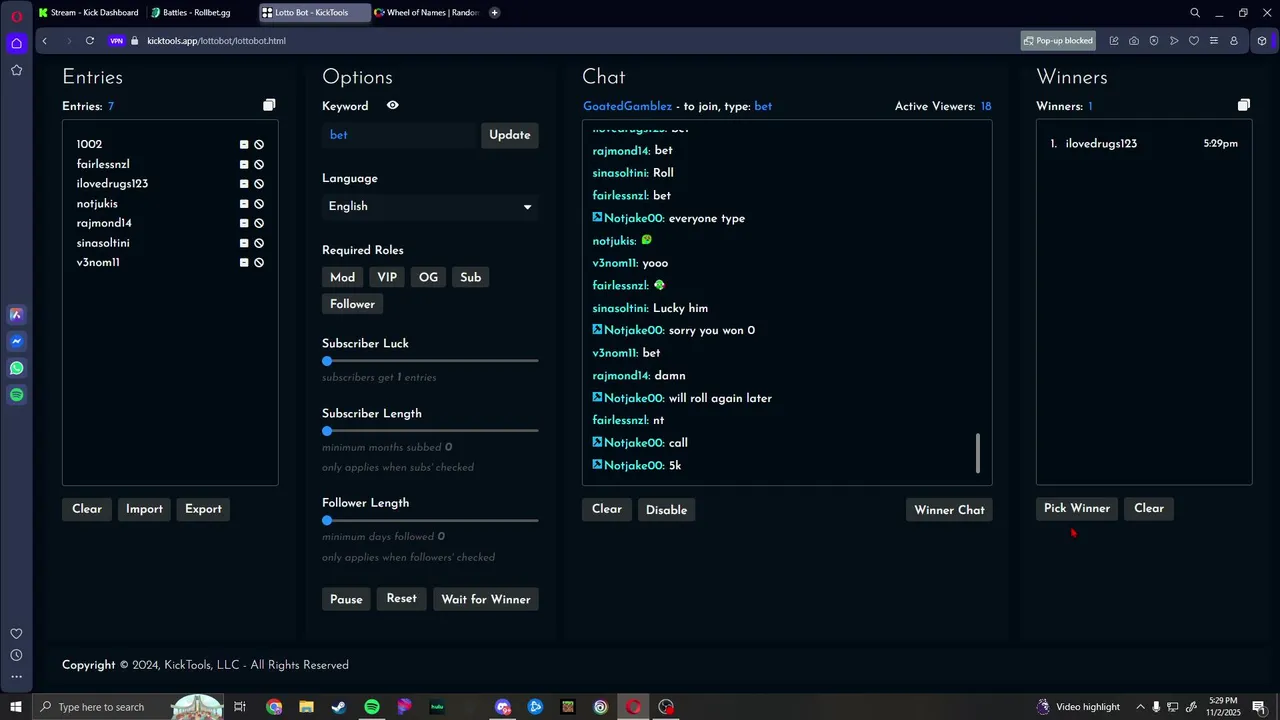
Task: Disable chat with Disable button
Action: (x=666, y=510)
